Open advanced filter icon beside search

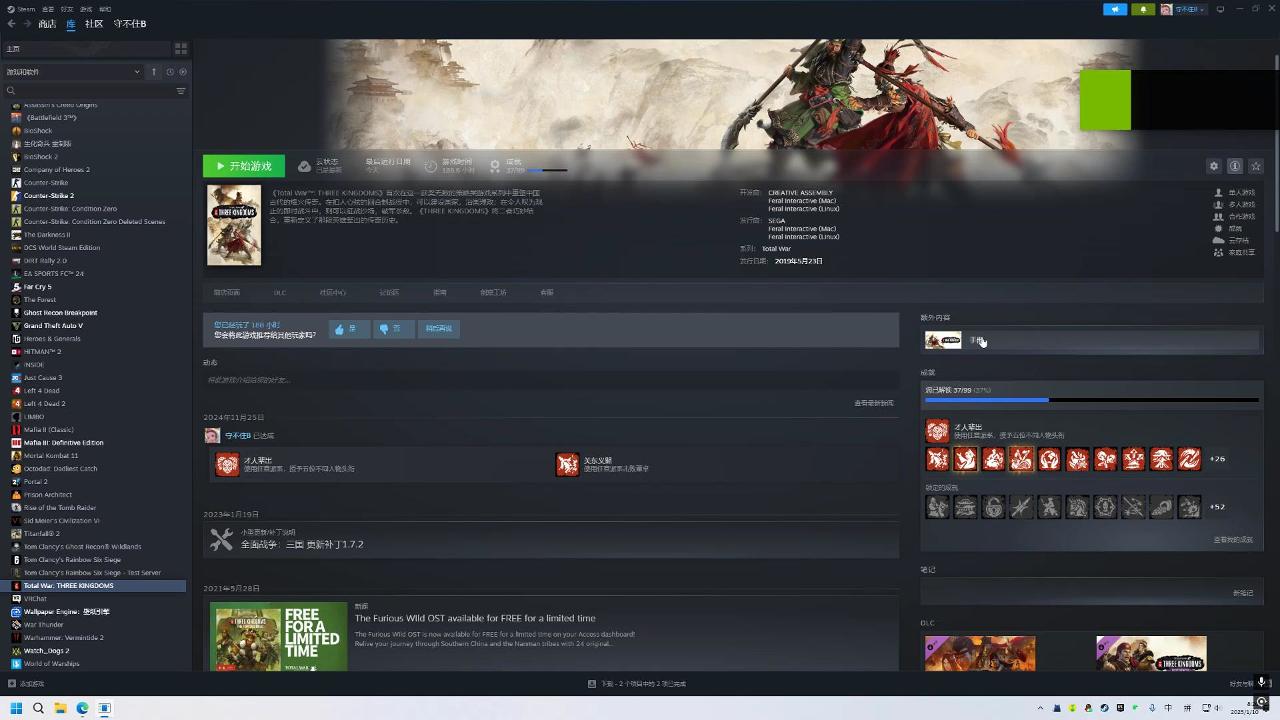(181, 91)
